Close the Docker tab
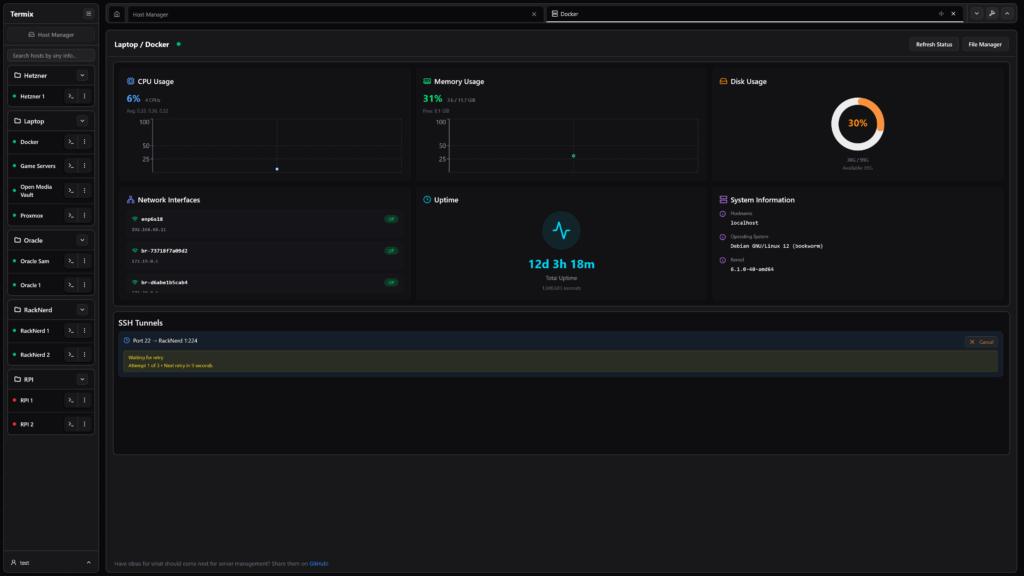The image size is (1024, 576). pos(953,14)
